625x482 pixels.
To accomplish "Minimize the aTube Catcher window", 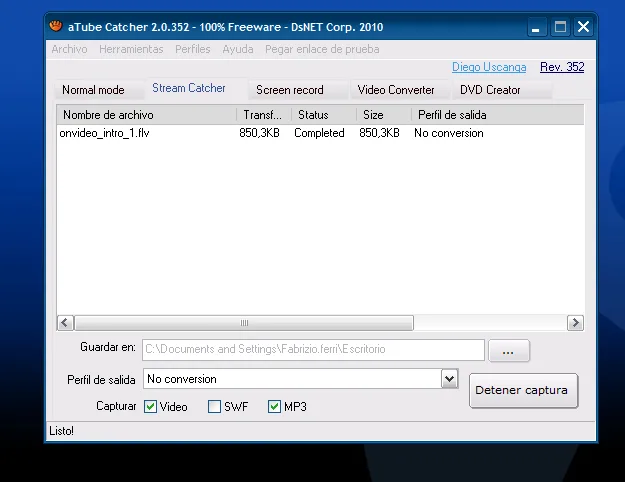I will click(537, 27).
